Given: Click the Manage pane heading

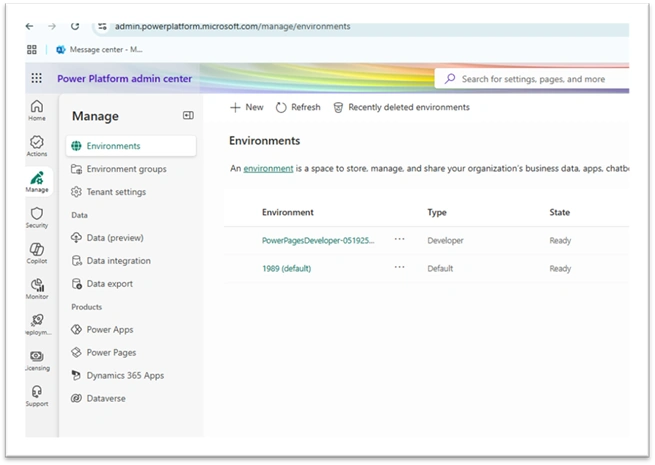Looking at the screenshot, I should pyautogui.click(x=95, y=116).
